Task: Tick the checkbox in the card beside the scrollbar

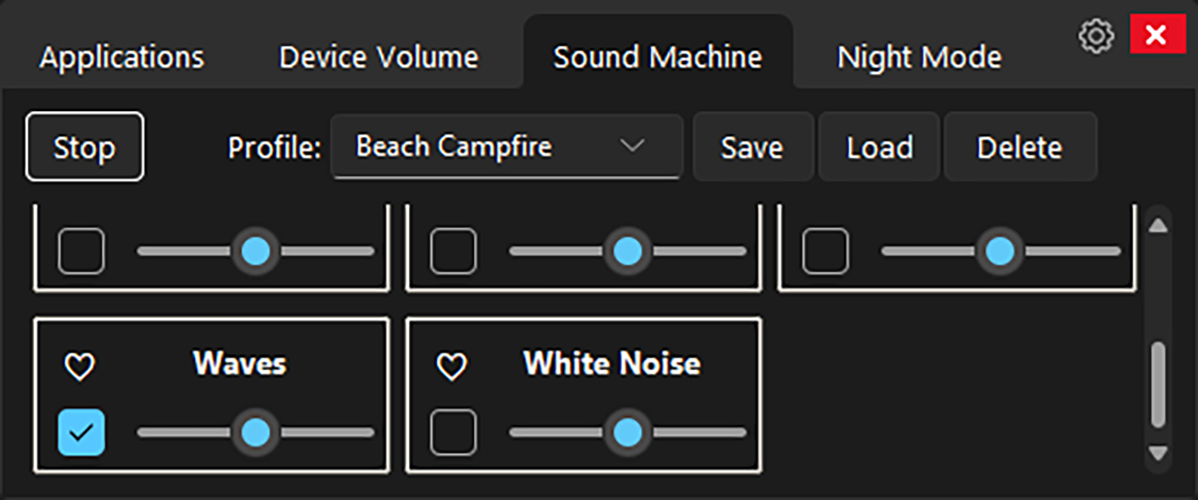Action: click(x=825, y=251)
